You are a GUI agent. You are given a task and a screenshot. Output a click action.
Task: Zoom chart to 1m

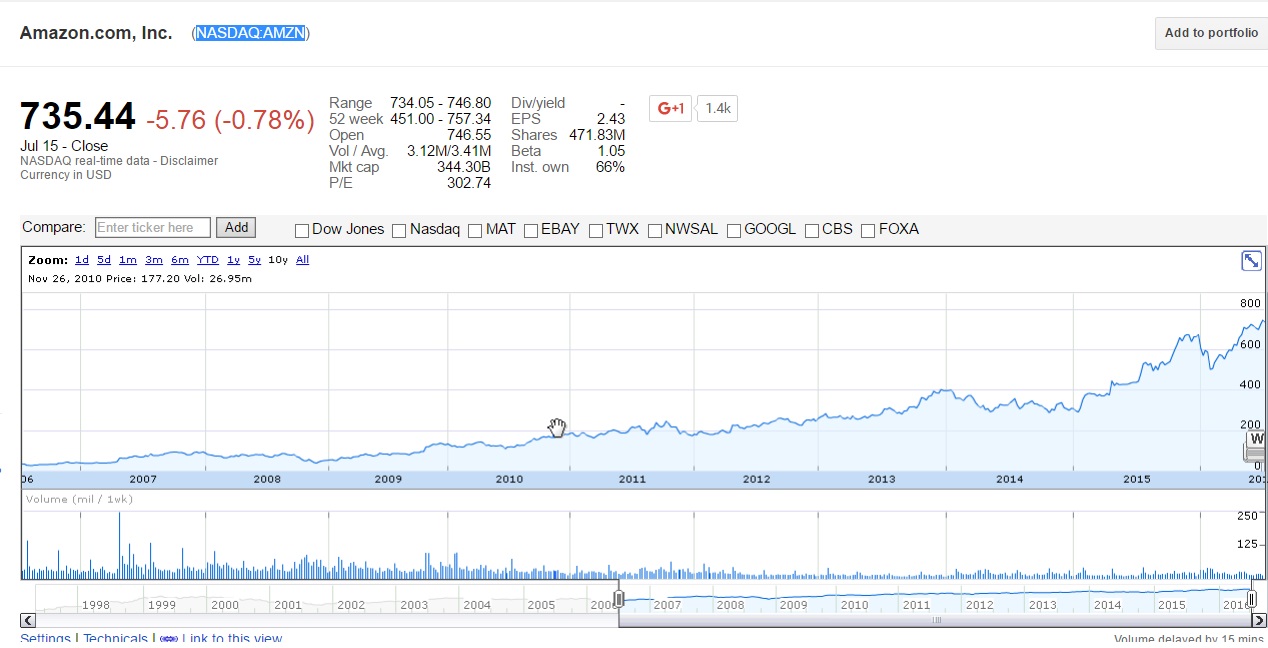128,260
